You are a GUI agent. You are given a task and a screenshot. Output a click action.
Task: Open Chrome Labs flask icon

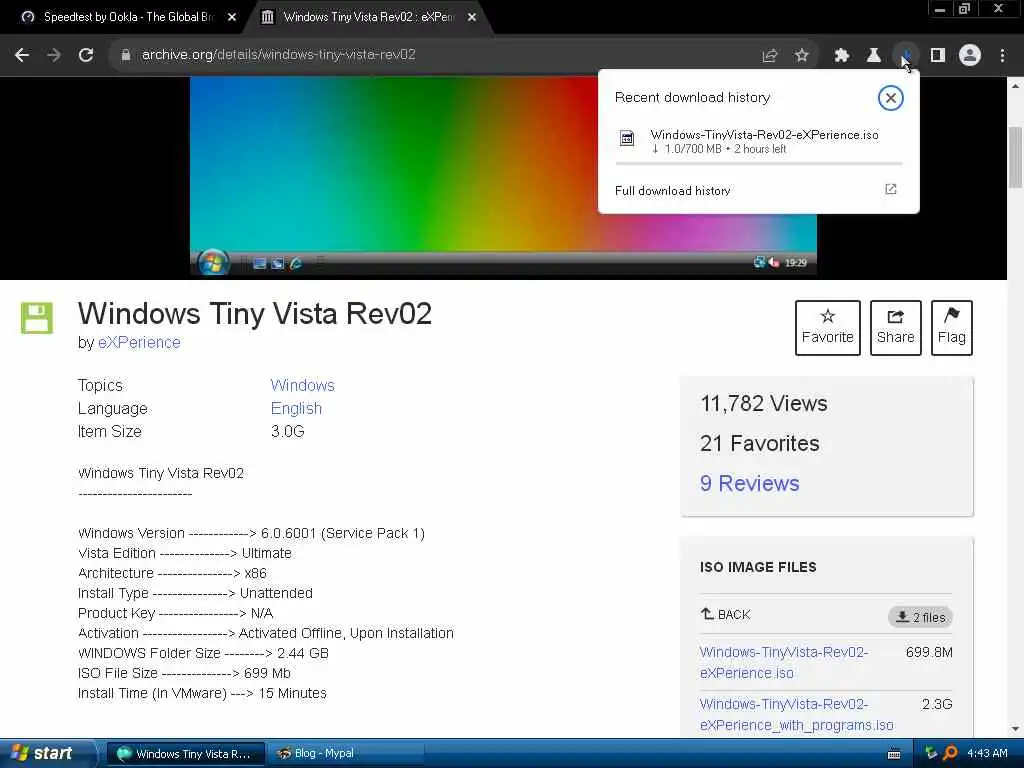click(x=873, y=56)
